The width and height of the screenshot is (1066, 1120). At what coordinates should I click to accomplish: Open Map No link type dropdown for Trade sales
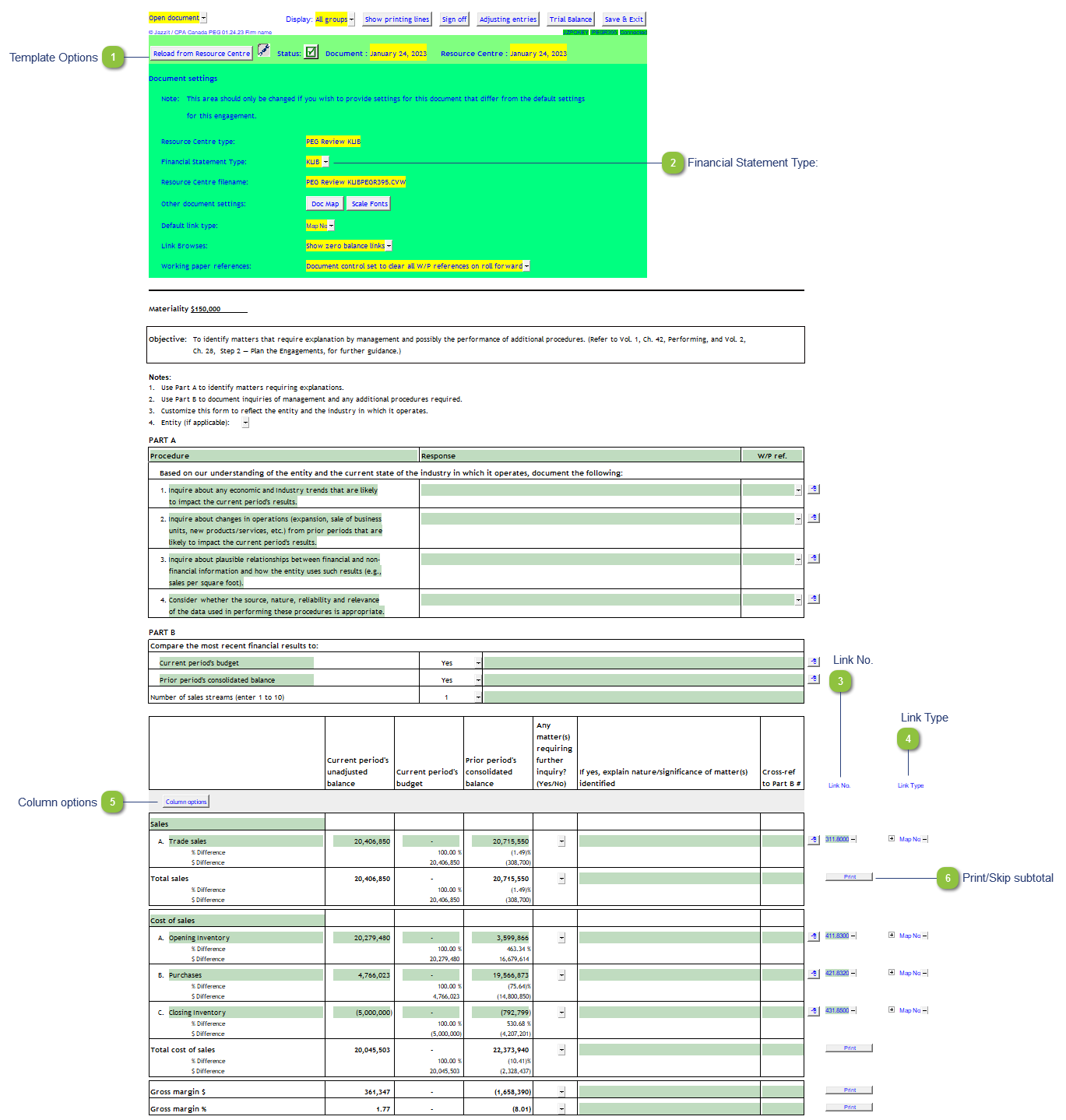[x=925, y=839]
